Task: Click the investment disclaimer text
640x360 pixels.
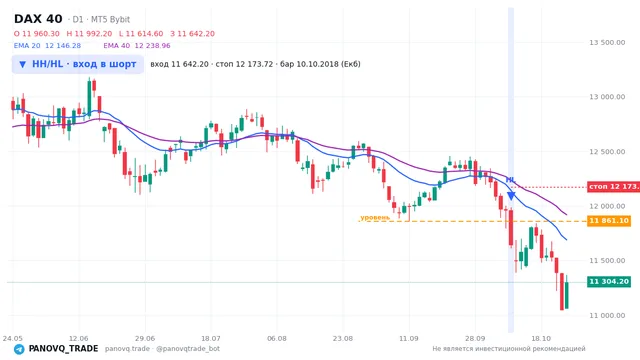Action: (x=509, y=349)
